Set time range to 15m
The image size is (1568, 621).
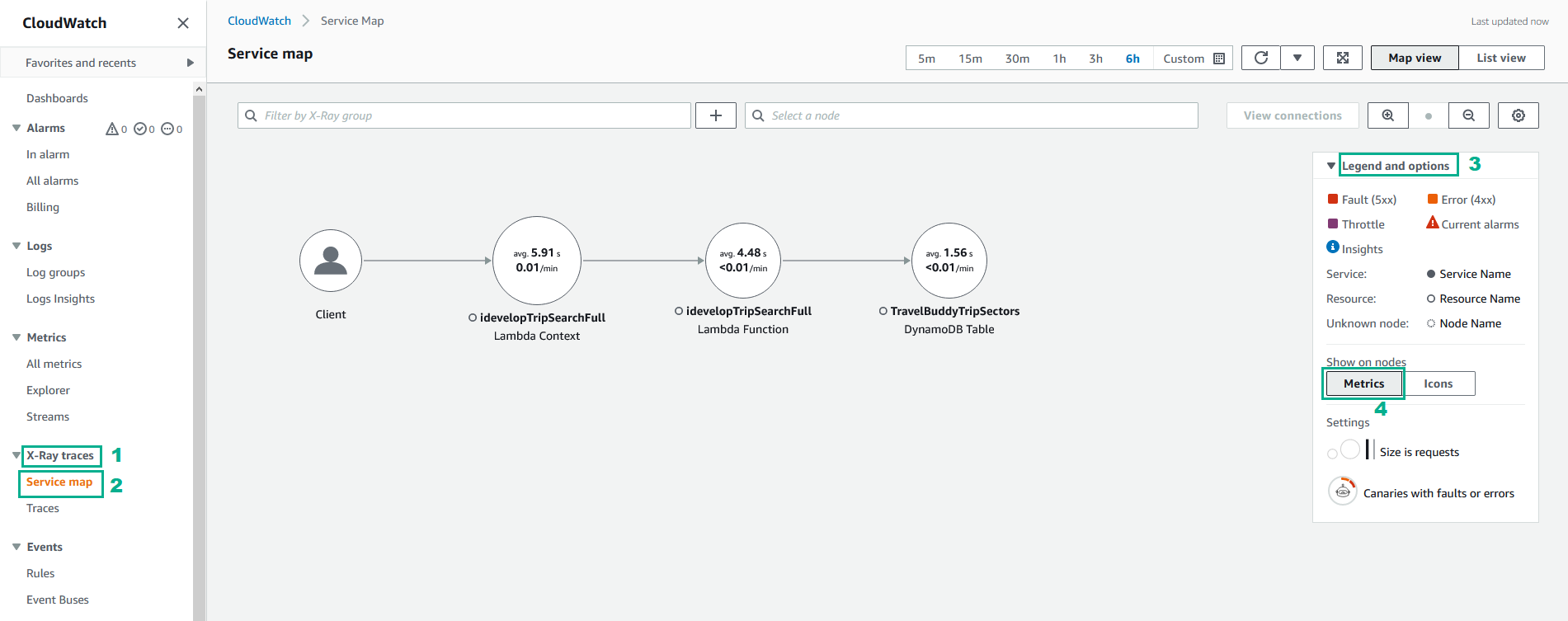coord(970,59)
